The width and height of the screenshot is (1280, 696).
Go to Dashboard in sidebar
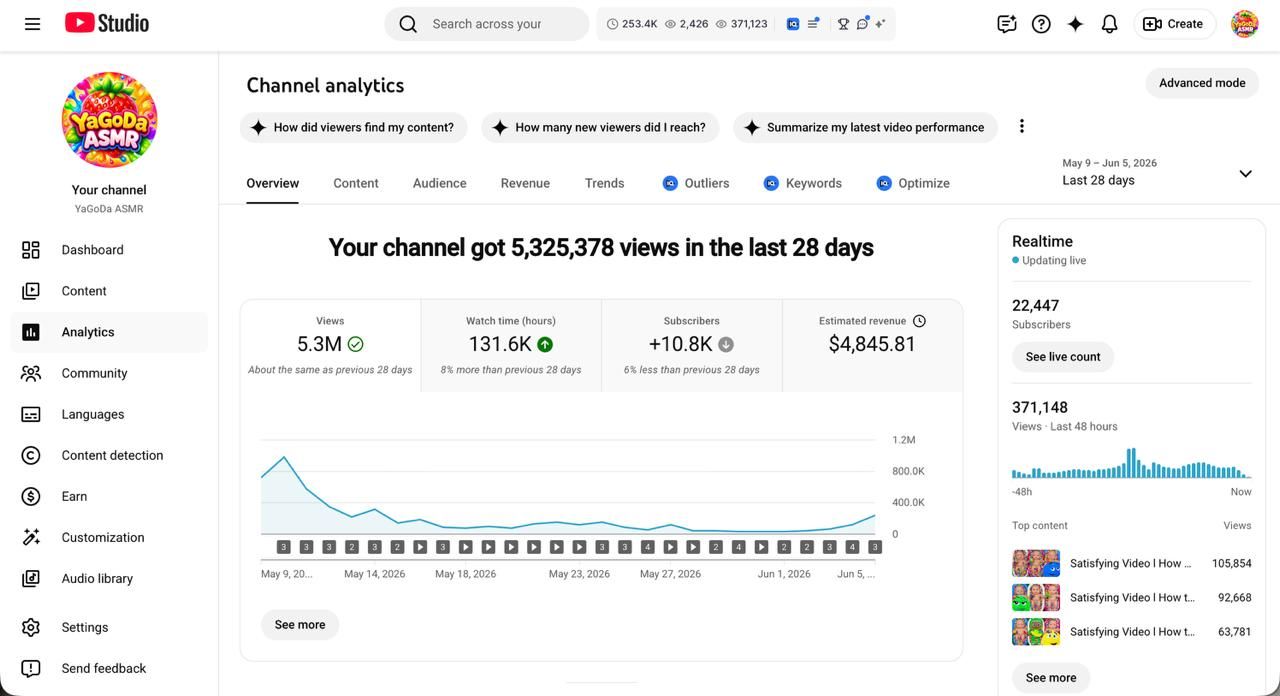pos(109,250)
